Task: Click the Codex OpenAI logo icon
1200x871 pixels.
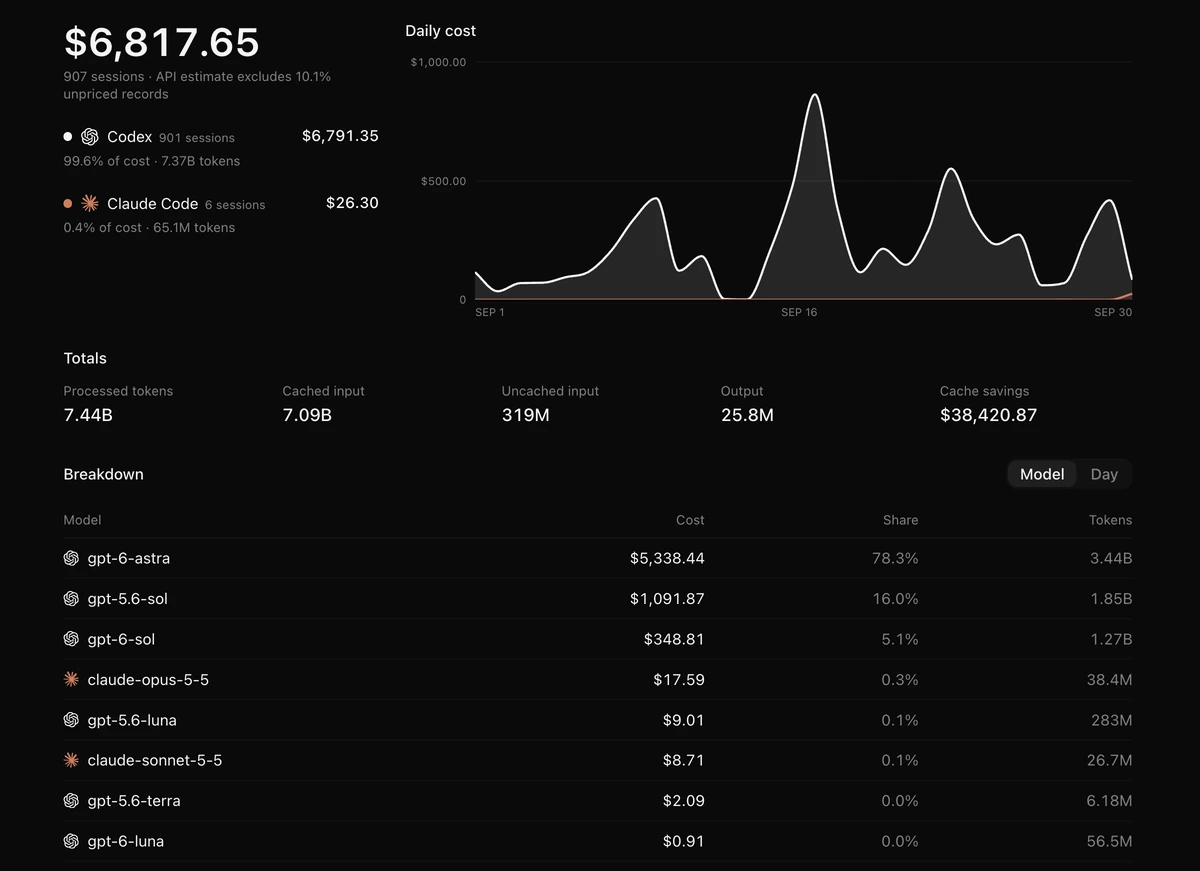Action: pos(90,137)
